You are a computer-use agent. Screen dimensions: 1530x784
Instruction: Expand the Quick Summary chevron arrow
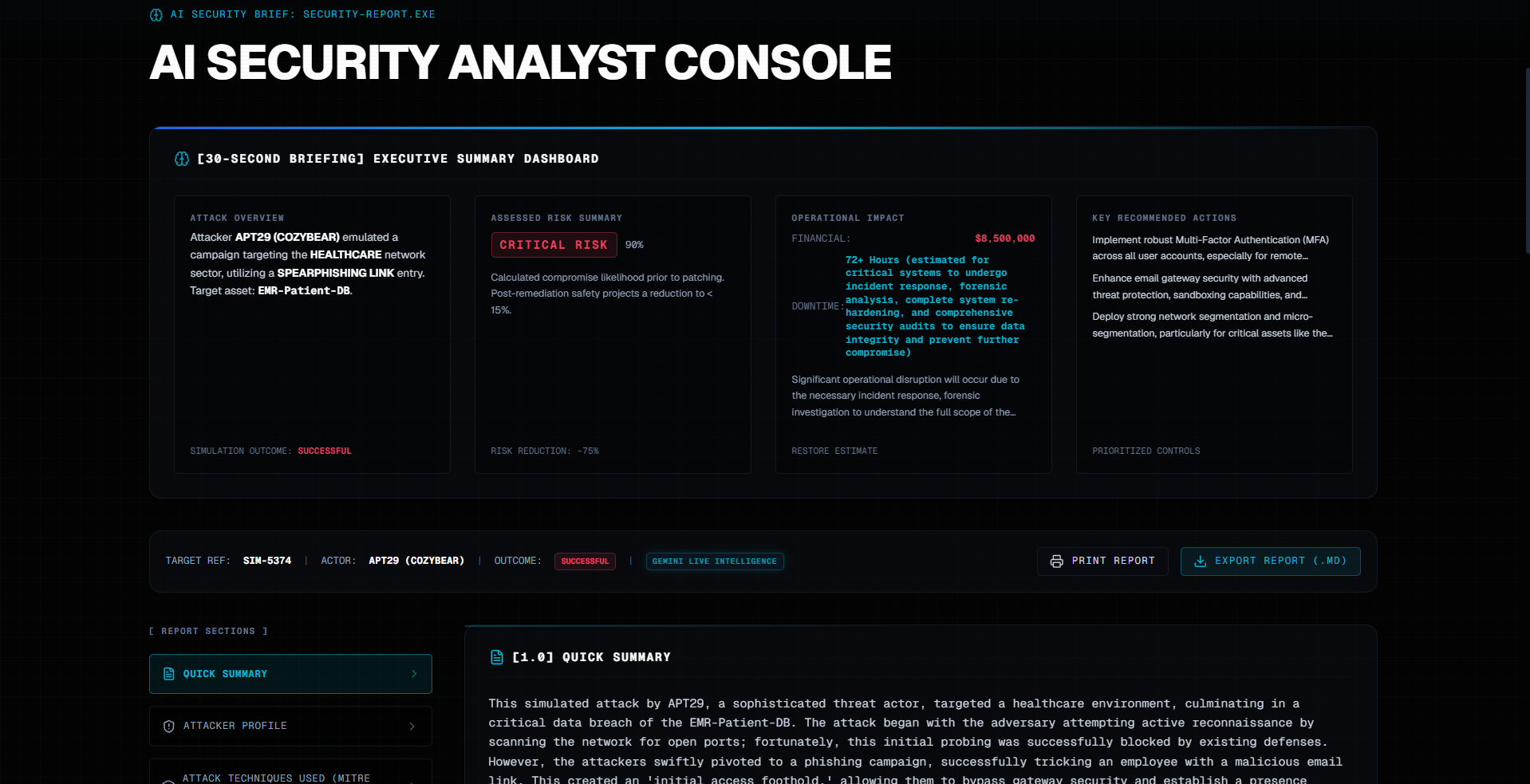coord(413,674)
